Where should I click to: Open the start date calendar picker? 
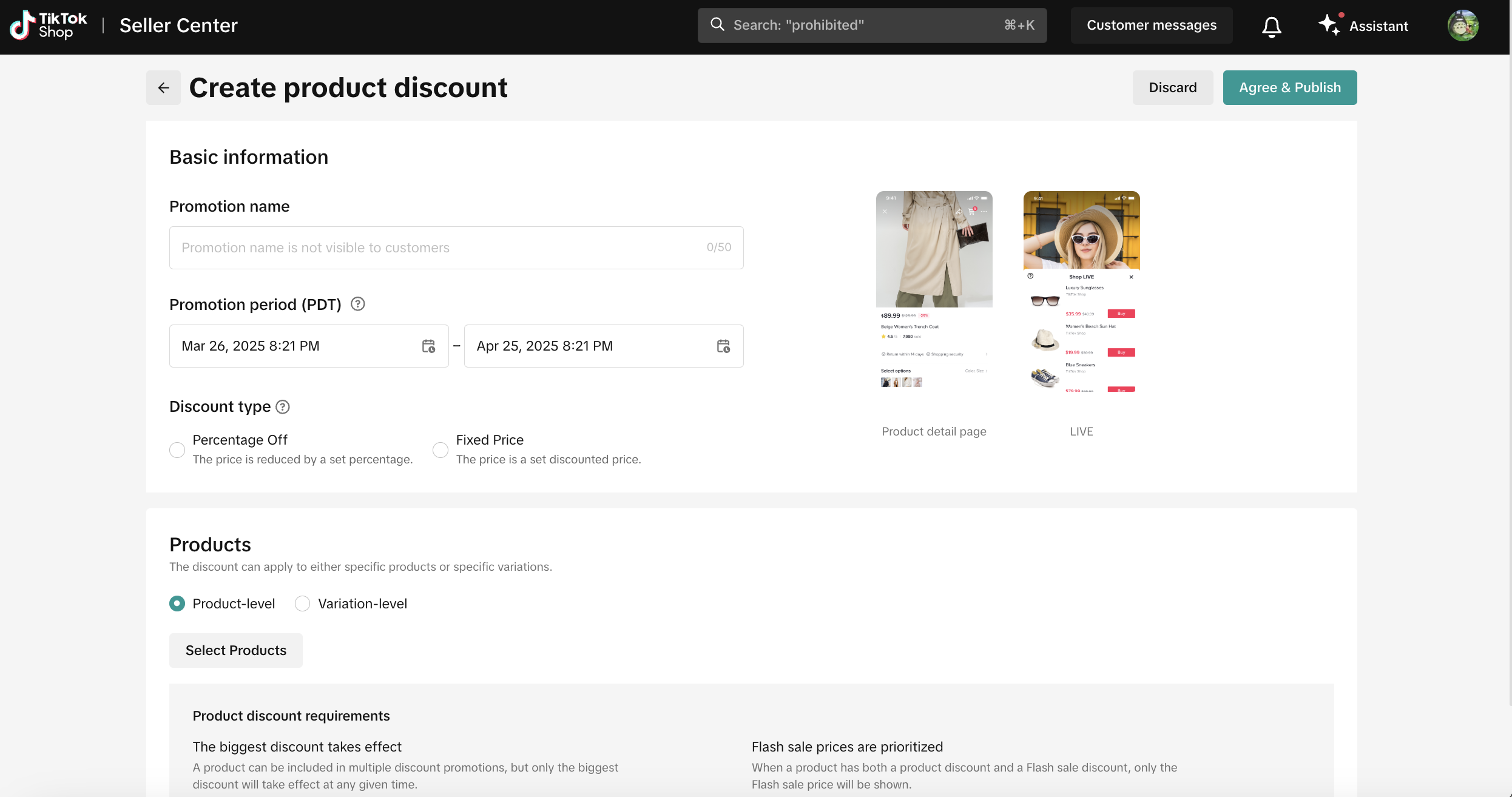(x=428, y=346)
